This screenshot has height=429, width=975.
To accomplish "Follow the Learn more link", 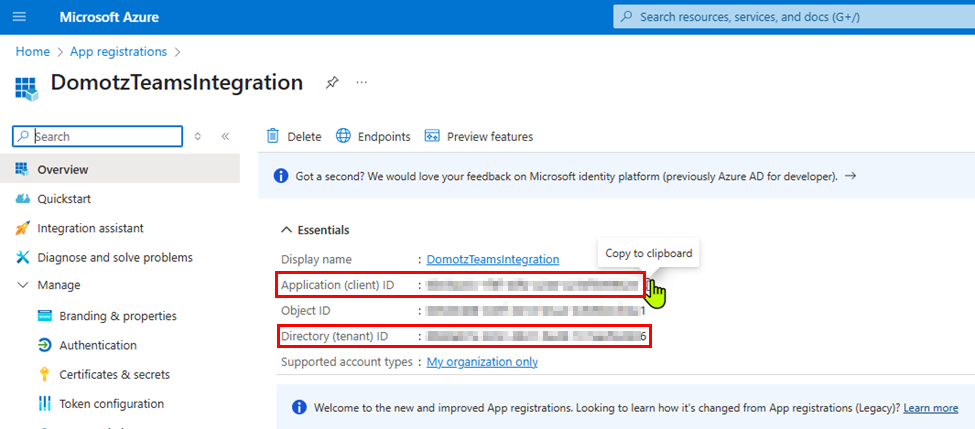I will (931, 408).
